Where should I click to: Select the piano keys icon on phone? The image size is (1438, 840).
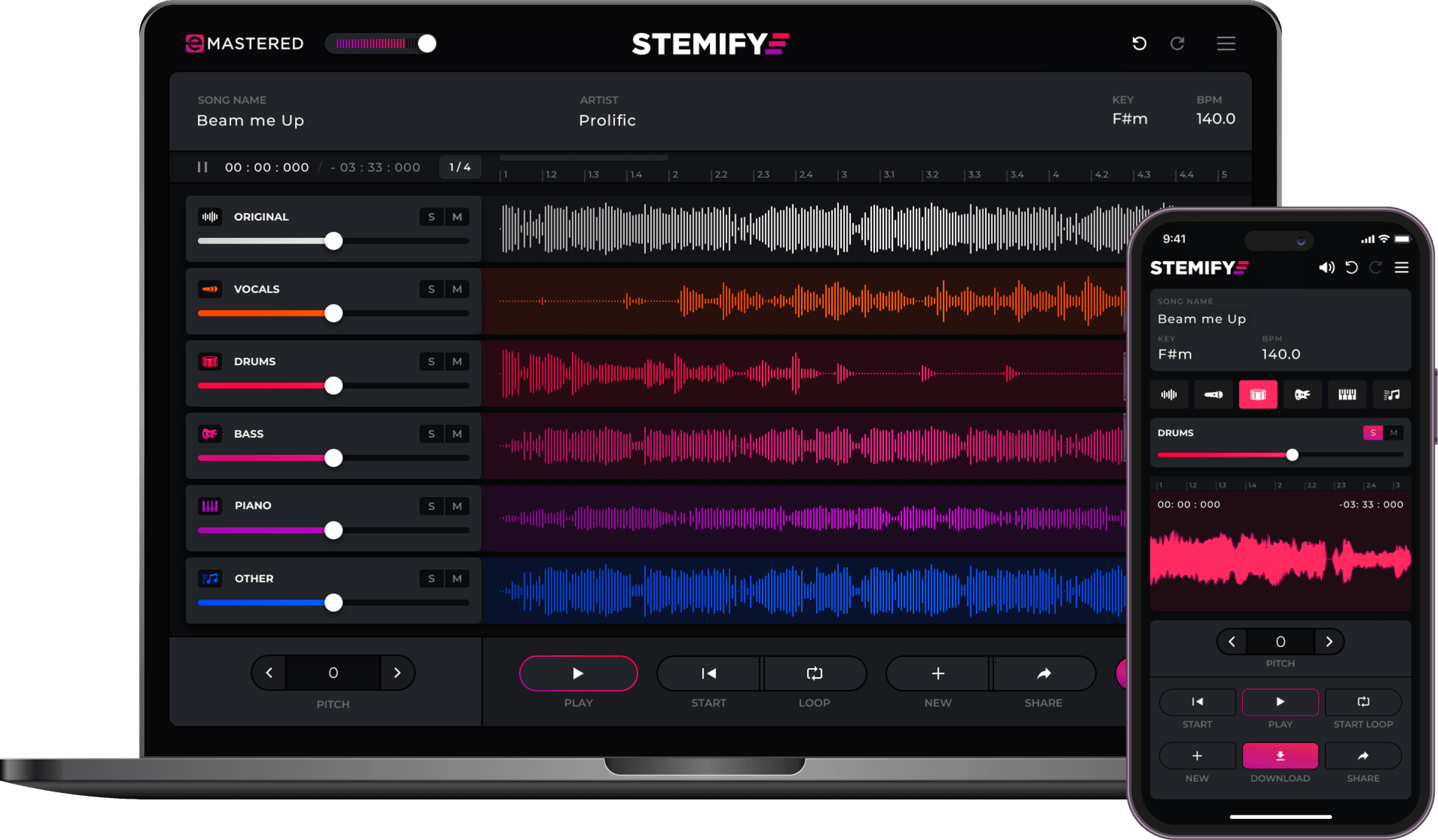coord(1347,394)
